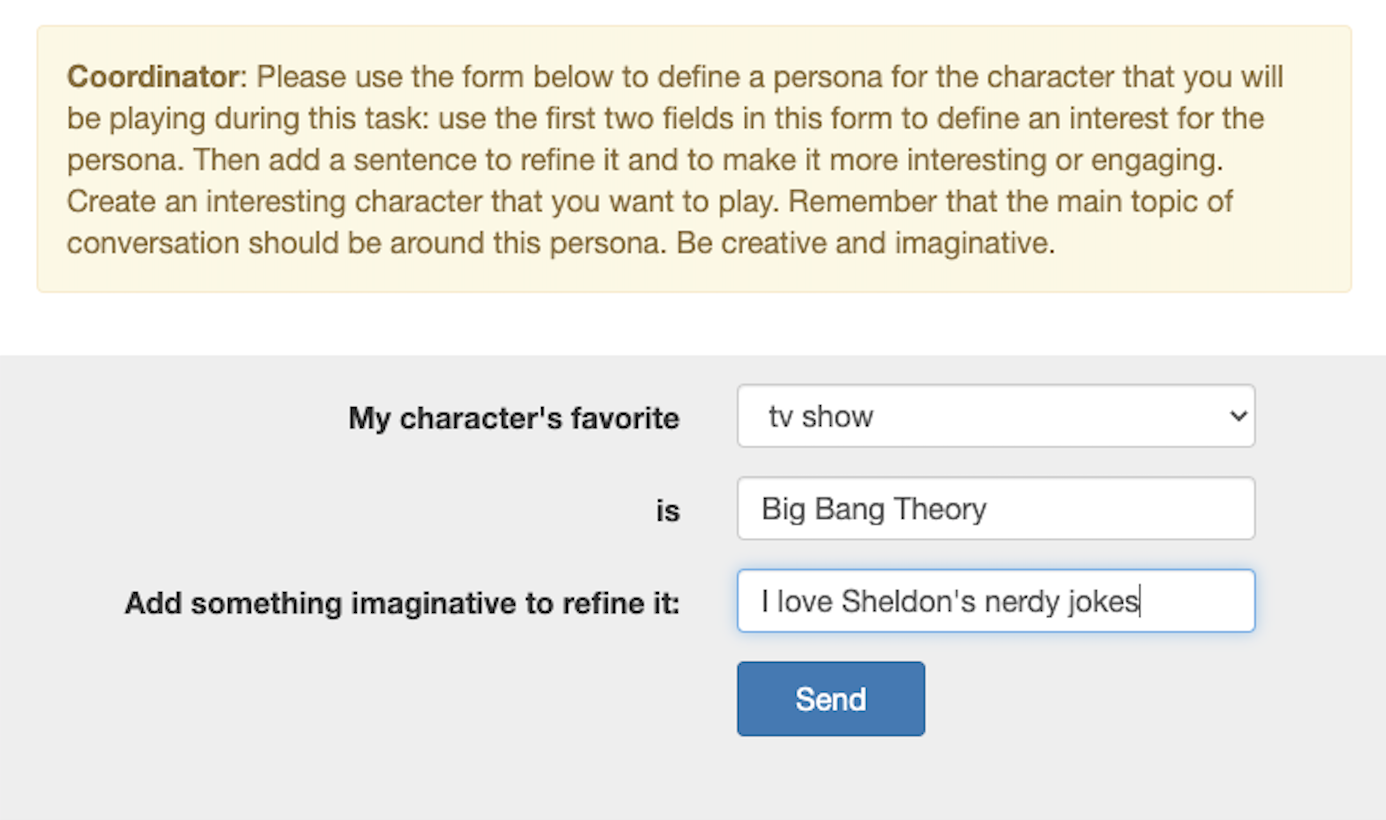Place cursor on the word "Big"

click(x=782, y=509)
